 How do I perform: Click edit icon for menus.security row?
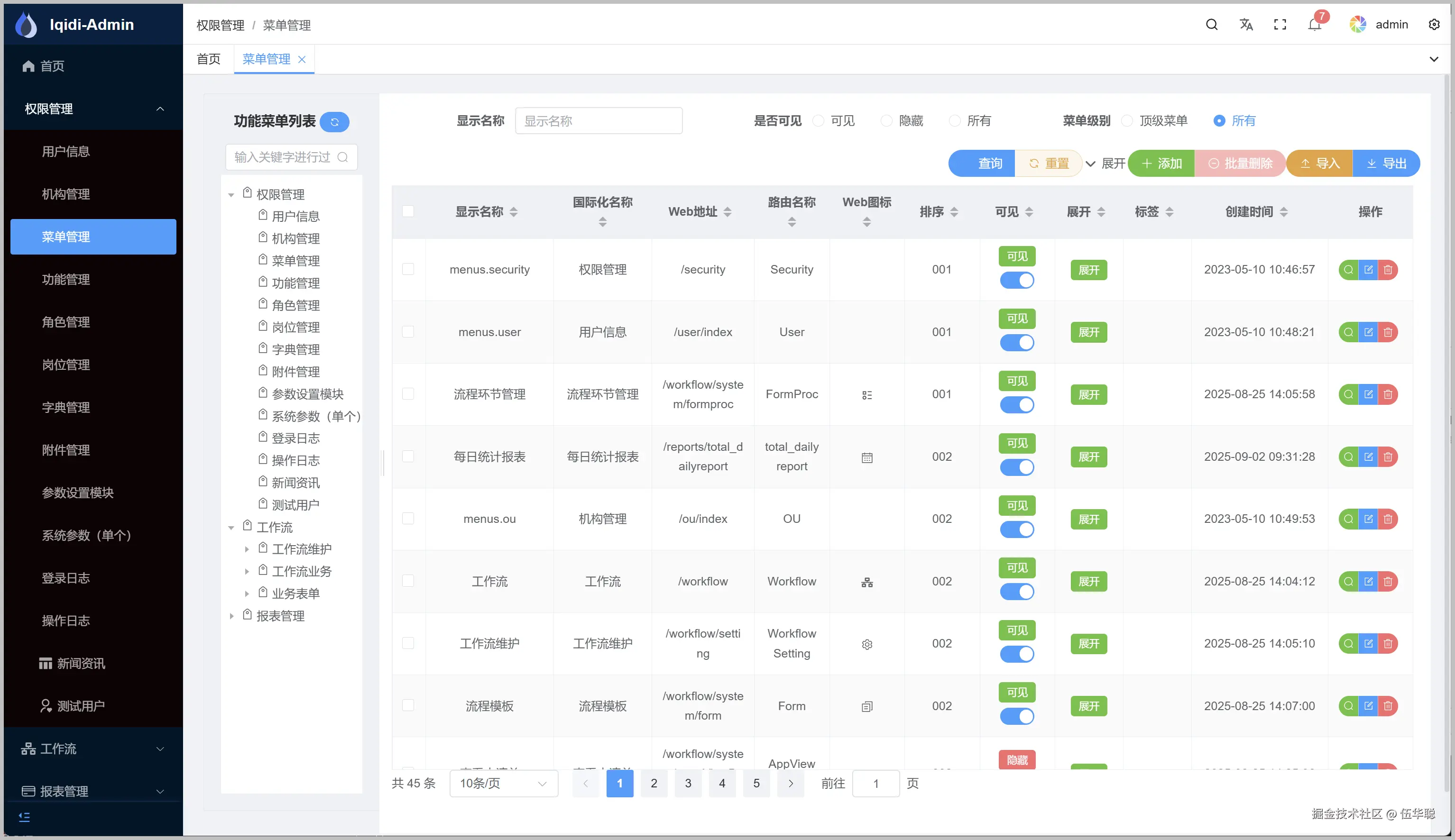click(1368, 269)
